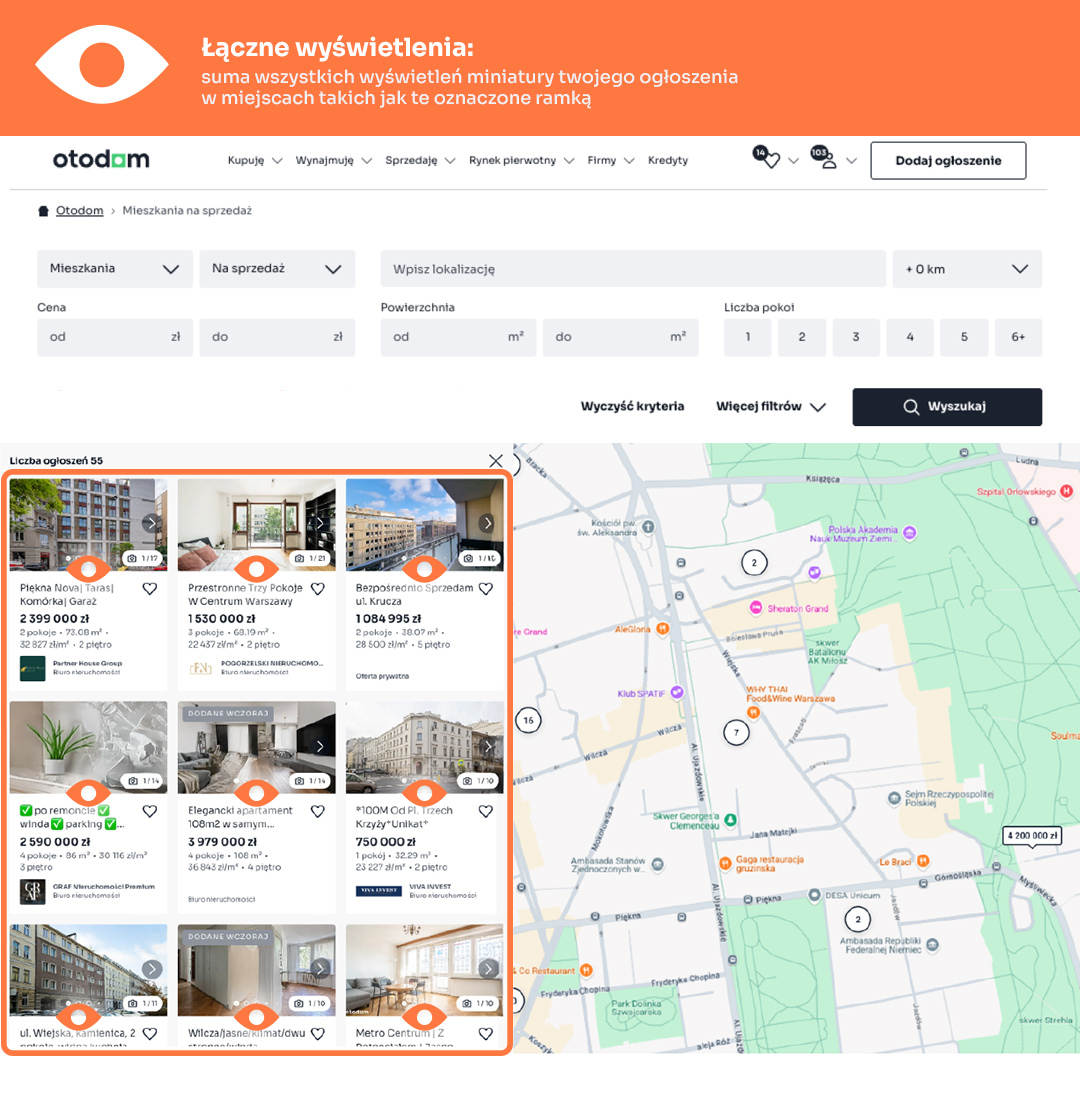The width and height of the screenshot is (1080, 1094).
Task: Expand the + 0 km distance dropdown
Action: pos(966,269)
